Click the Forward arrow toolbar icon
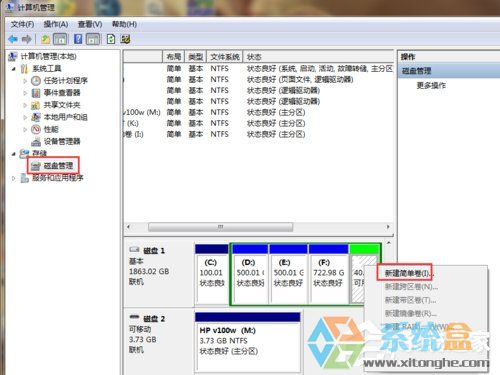500x375 pixels. (x=27, y=39)
